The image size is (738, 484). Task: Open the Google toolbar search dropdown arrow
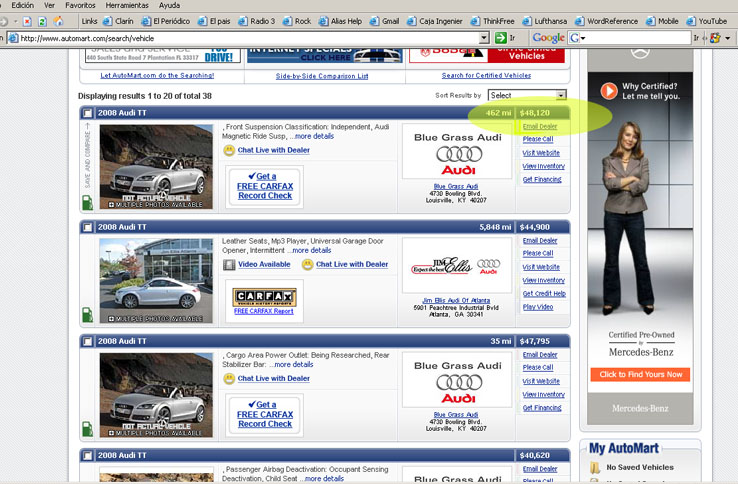583,38
